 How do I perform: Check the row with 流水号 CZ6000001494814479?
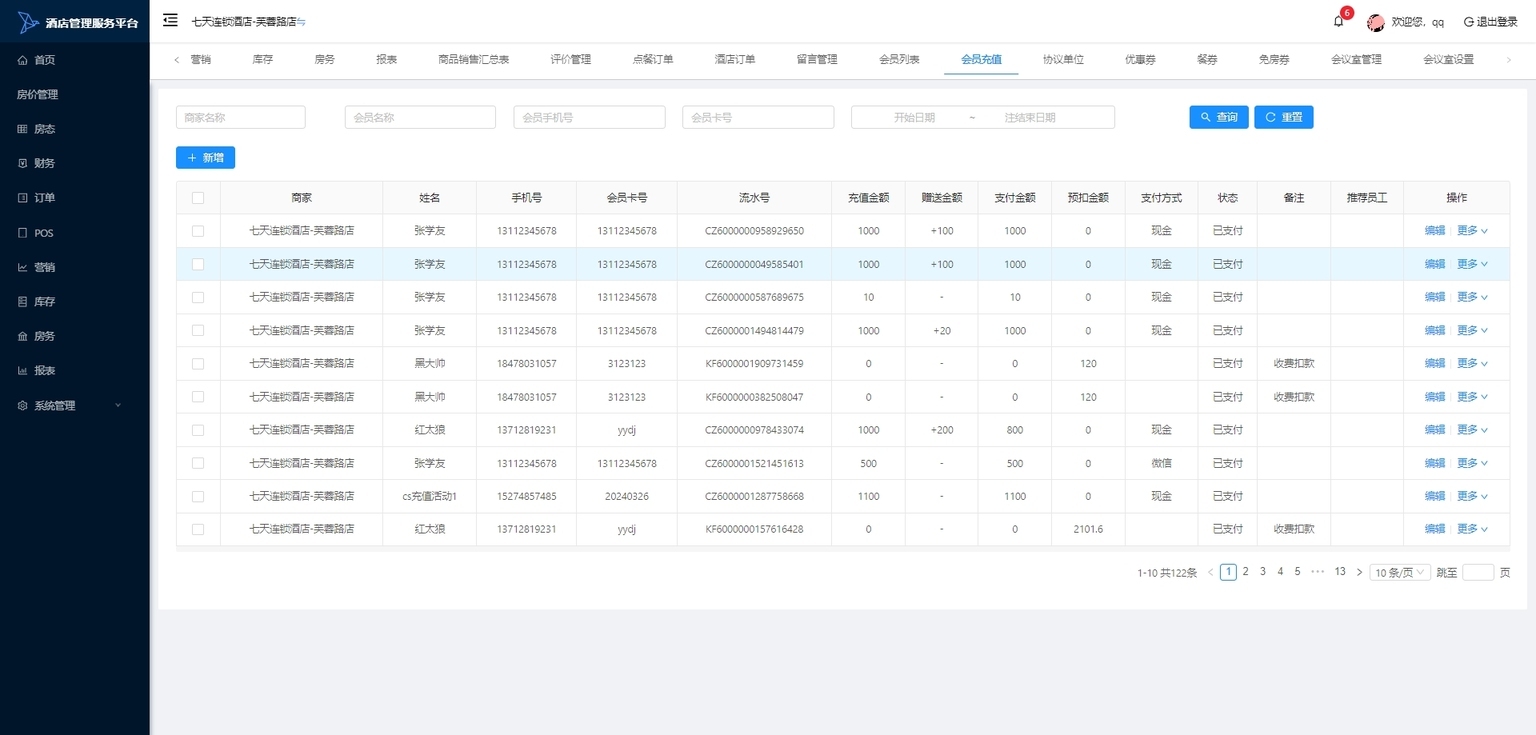point(198,330)
